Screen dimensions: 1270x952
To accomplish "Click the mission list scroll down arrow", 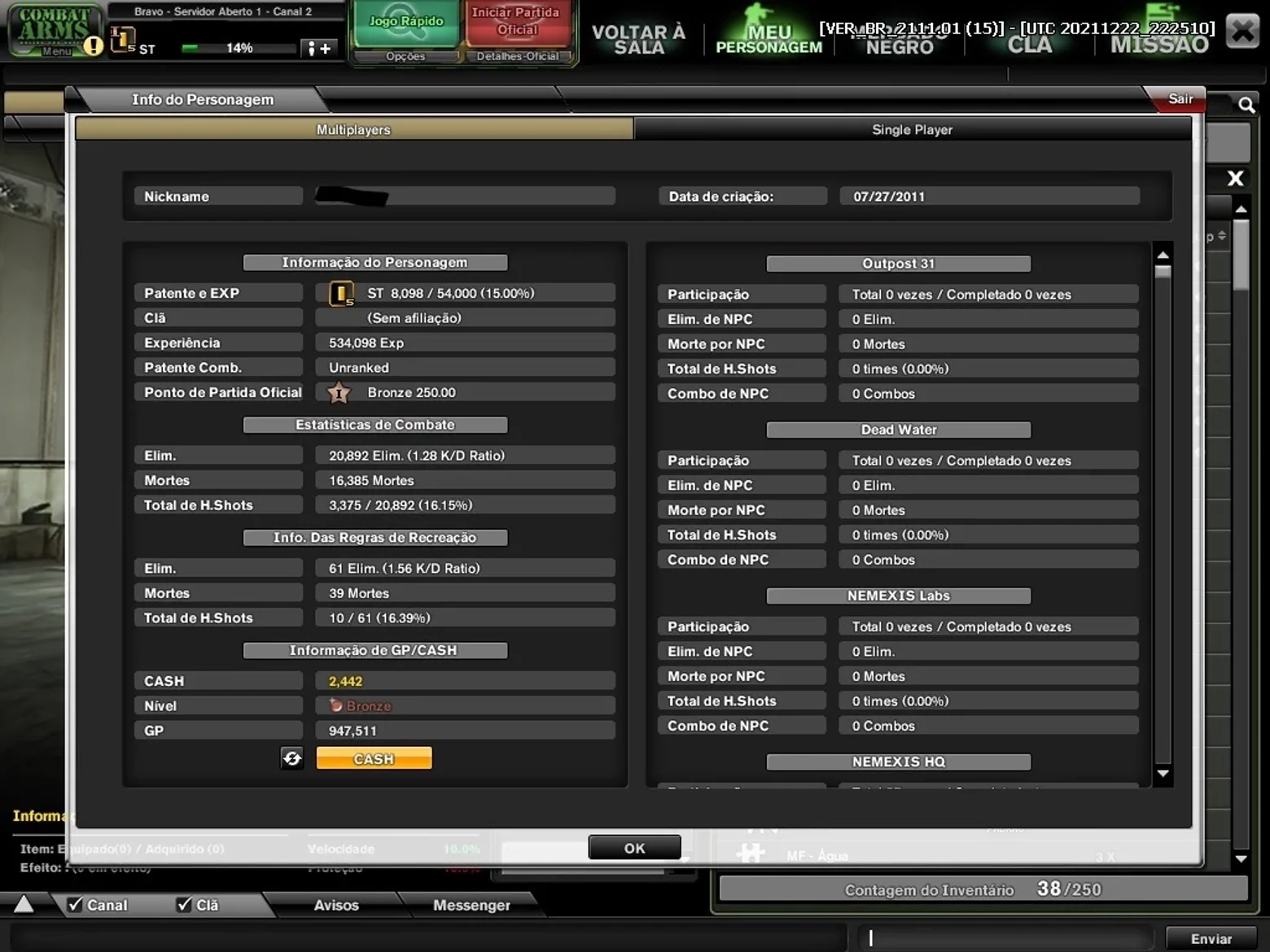I will (1163, 774).
